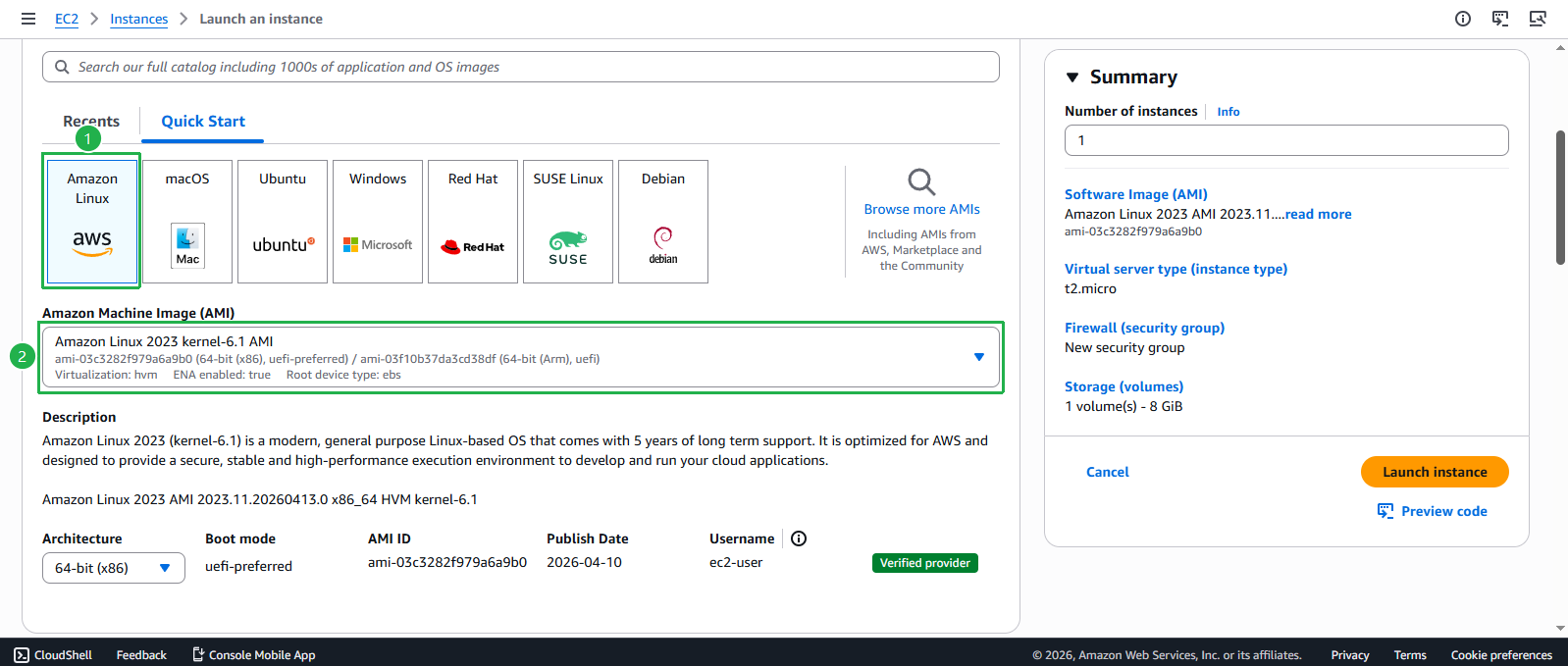This screenshot has width=1568, height=666.
Task: Switch to the Quick Start tab
Action: [x=203, y=122]
